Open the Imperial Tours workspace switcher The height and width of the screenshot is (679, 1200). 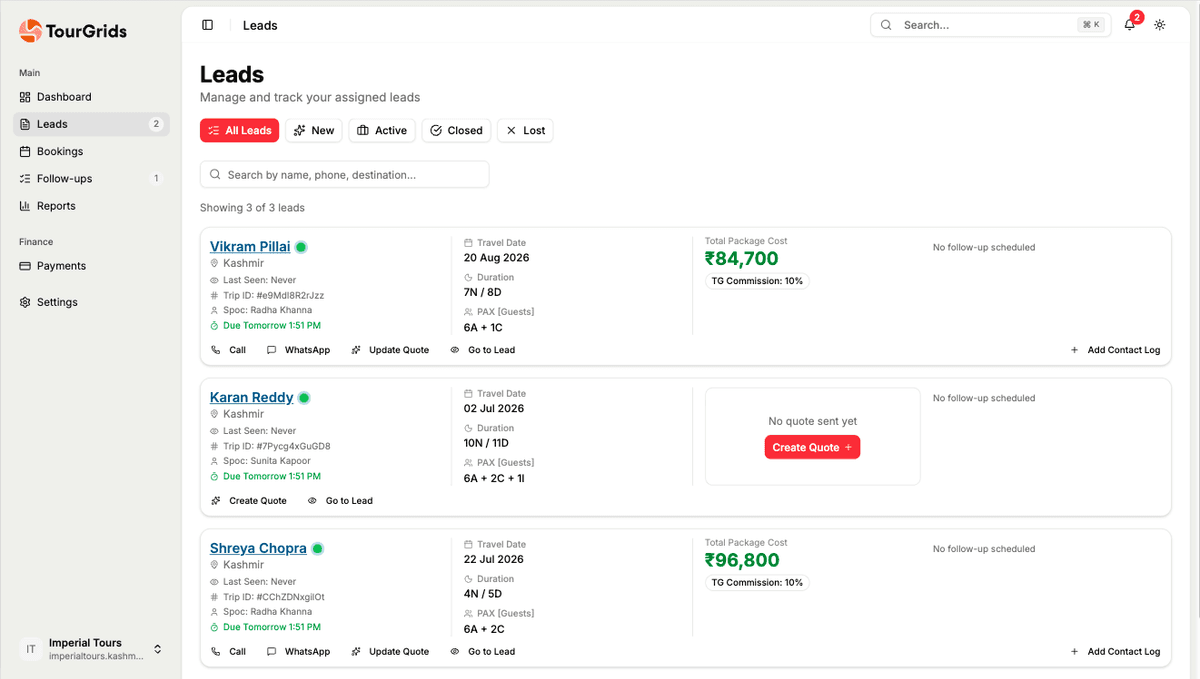click(x=90, y=649)
